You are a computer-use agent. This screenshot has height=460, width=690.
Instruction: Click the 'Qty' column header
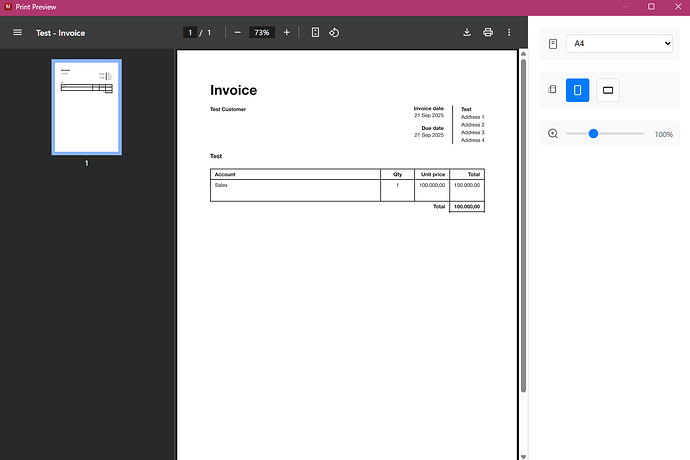[397, 174]
